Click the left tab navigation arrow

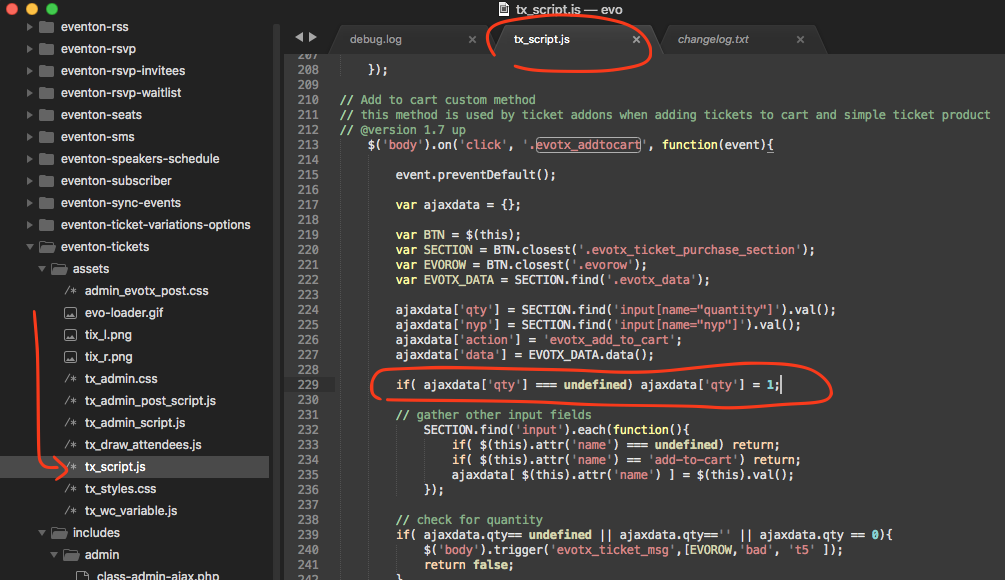(x=299, y=37)
